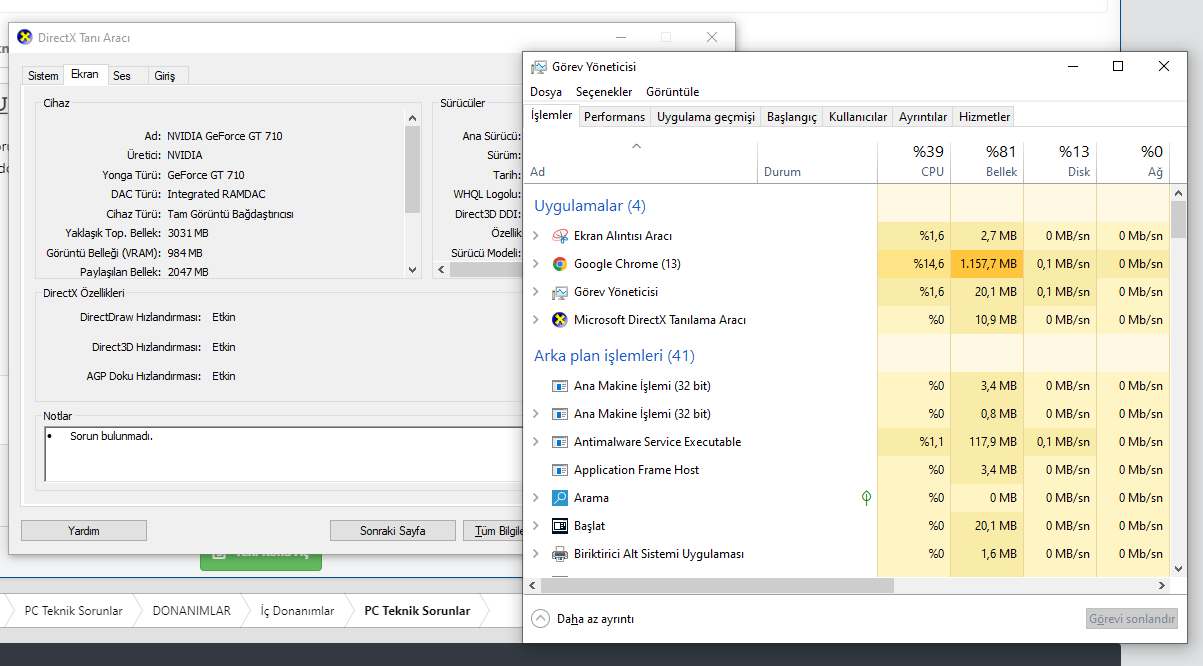1203x666 pixels.
Task: Click the Görev Yöneticisi process row icon
Action: click(560, 292)
